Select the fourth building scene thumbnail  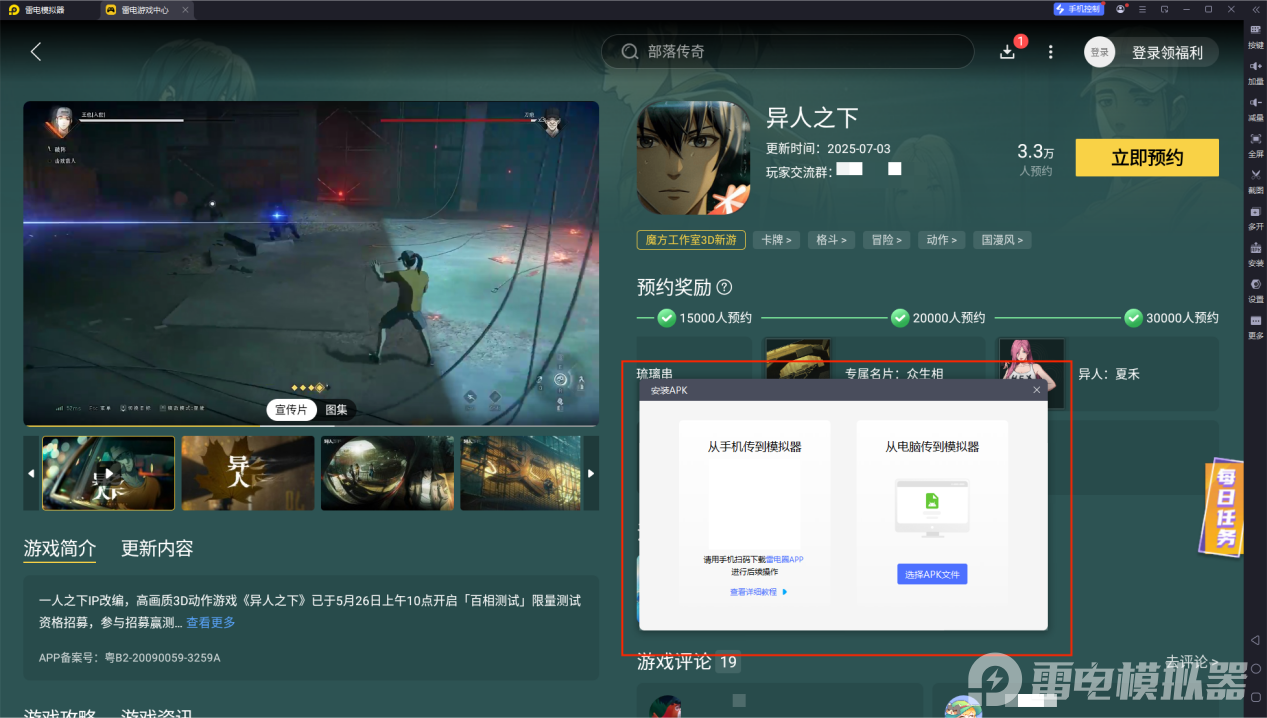(522, 473)
